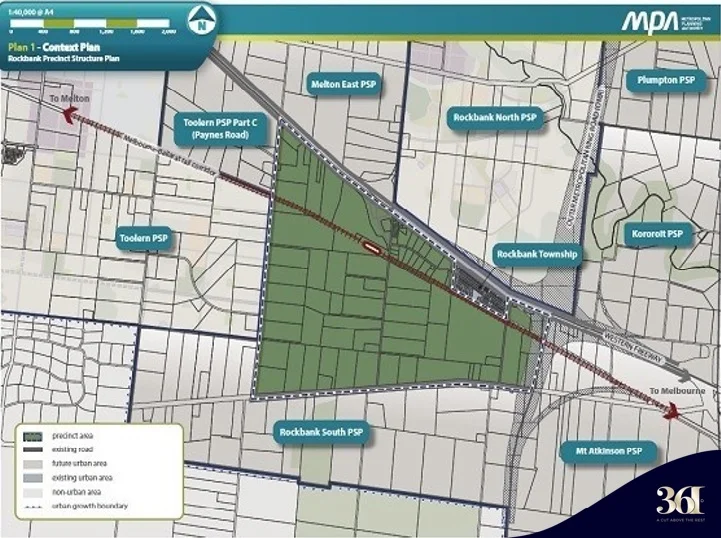Select the Rockbank Township label
Screen dimensions: 721x538
pyautogui.click(x=536, y=255)
